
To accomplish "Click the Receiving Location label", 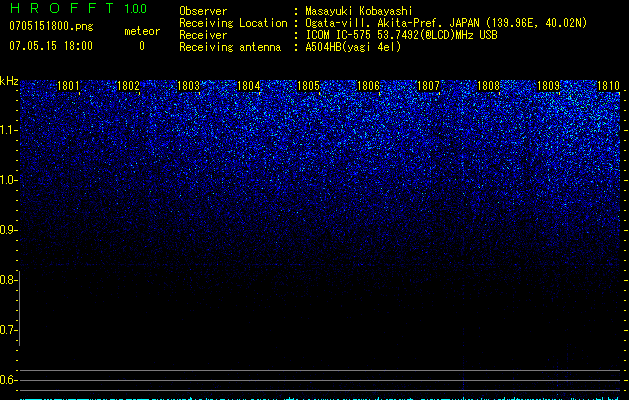I will coord(233,23).
